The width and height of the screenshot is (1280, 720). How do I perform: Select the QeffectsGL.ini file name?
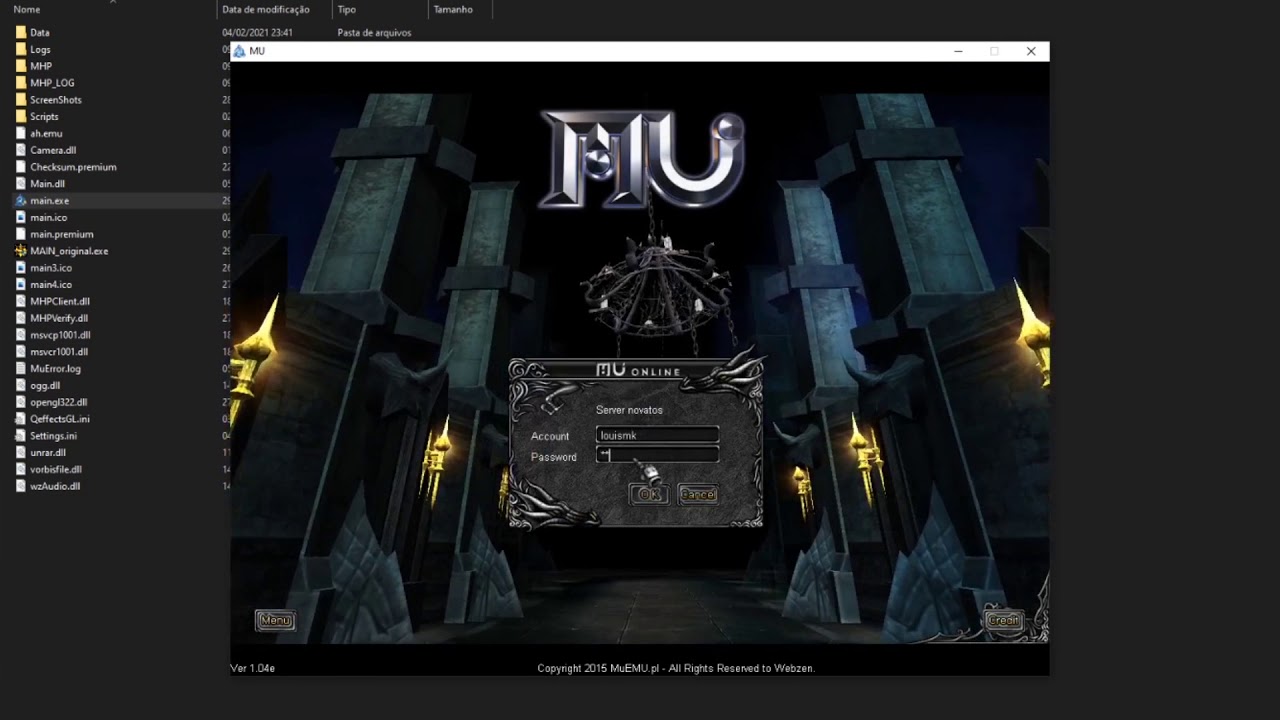60,419
